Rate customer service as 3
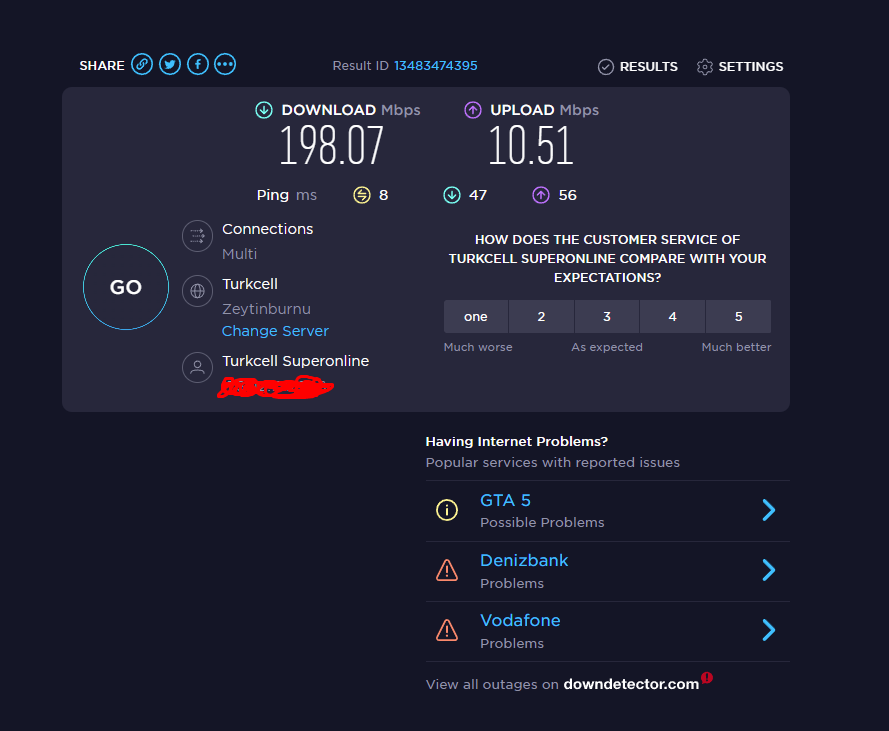Viewport: 889px width, 731px height. click(x=607, y=316)
